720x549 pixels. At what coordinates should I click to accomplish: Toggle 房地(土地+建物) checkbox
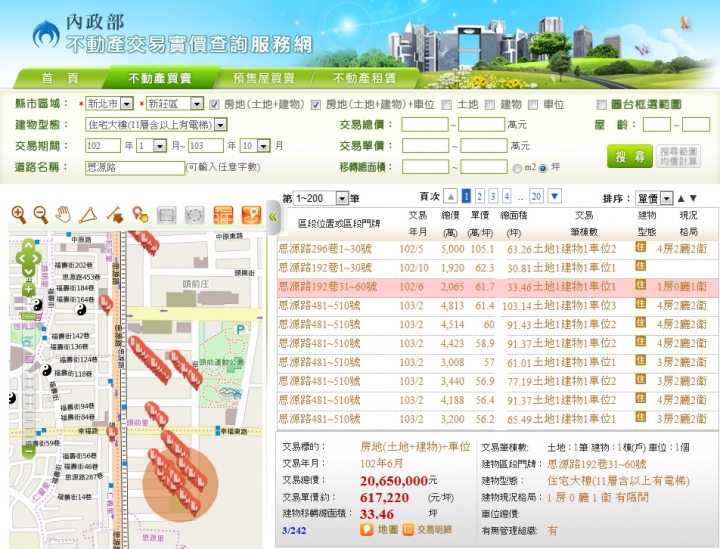(x=214, y=105)
